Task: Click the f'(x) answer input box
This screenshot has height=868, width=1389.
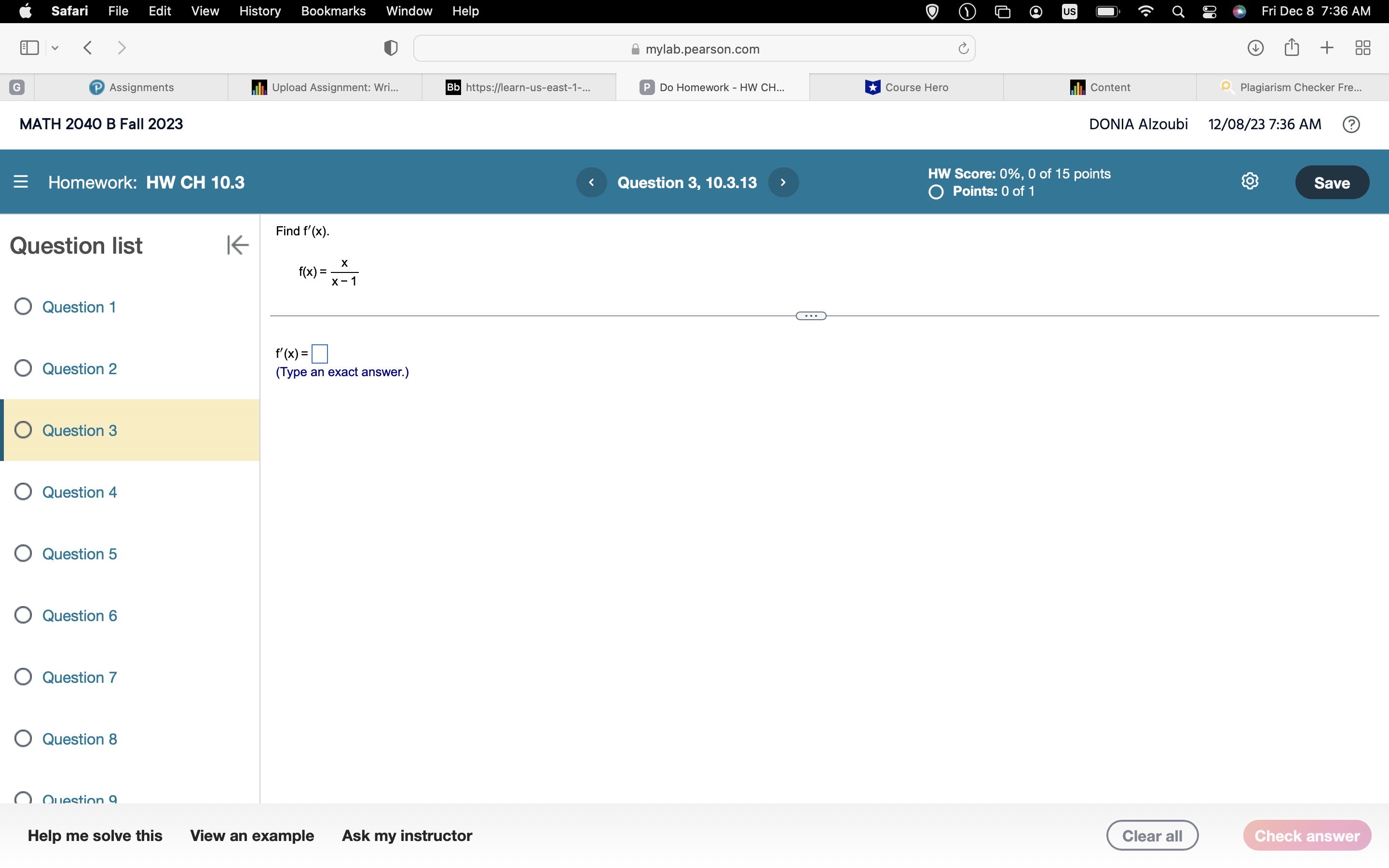Action: 319,353
